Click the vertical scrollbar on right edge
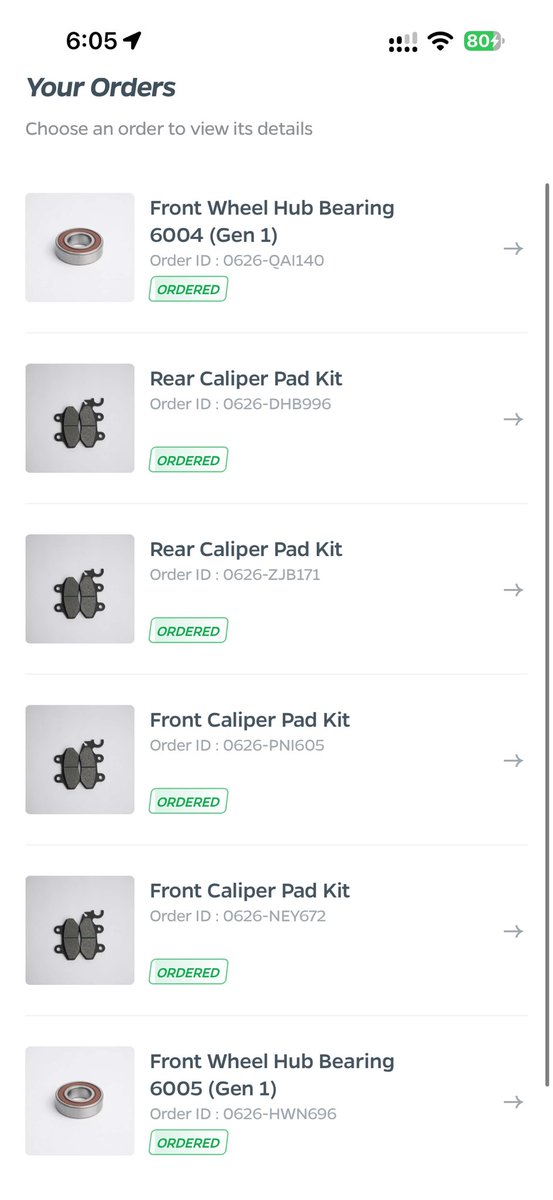Screen dimensions: 553x1200 pos(546,635)
